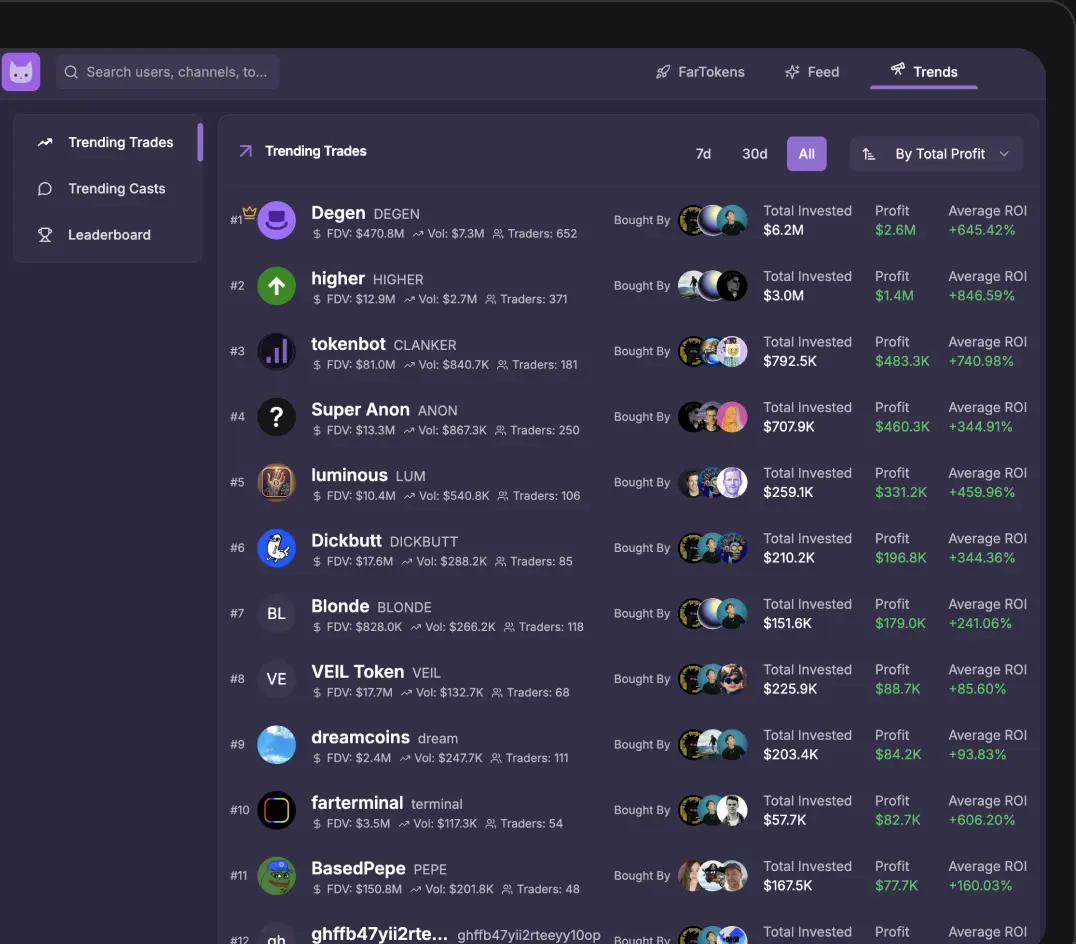This screenshot has width=1076, height=944.
Task: Open Trending Trades in sidebar
Action: [106, 143]
